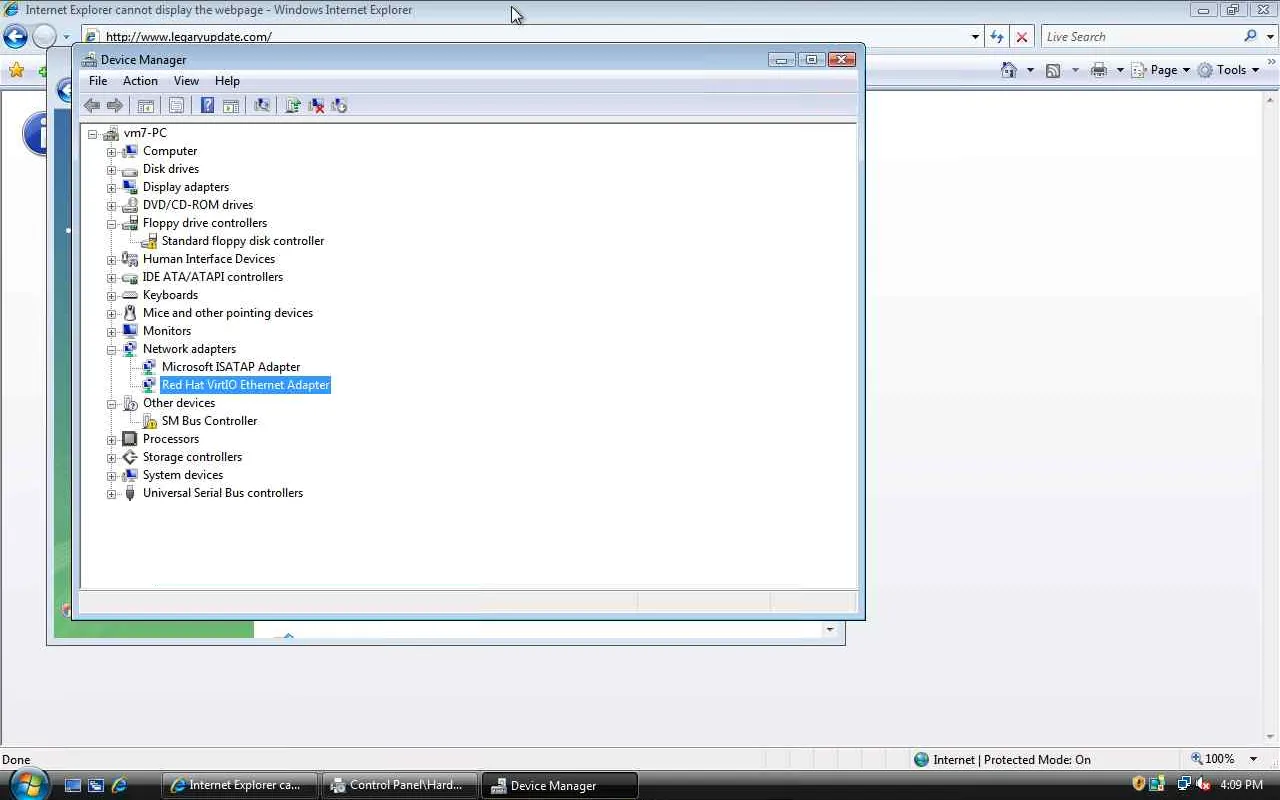Open the Action menu in Device Manager
The height and width of the screenshot is (800, 1280).
click(140, 81)
